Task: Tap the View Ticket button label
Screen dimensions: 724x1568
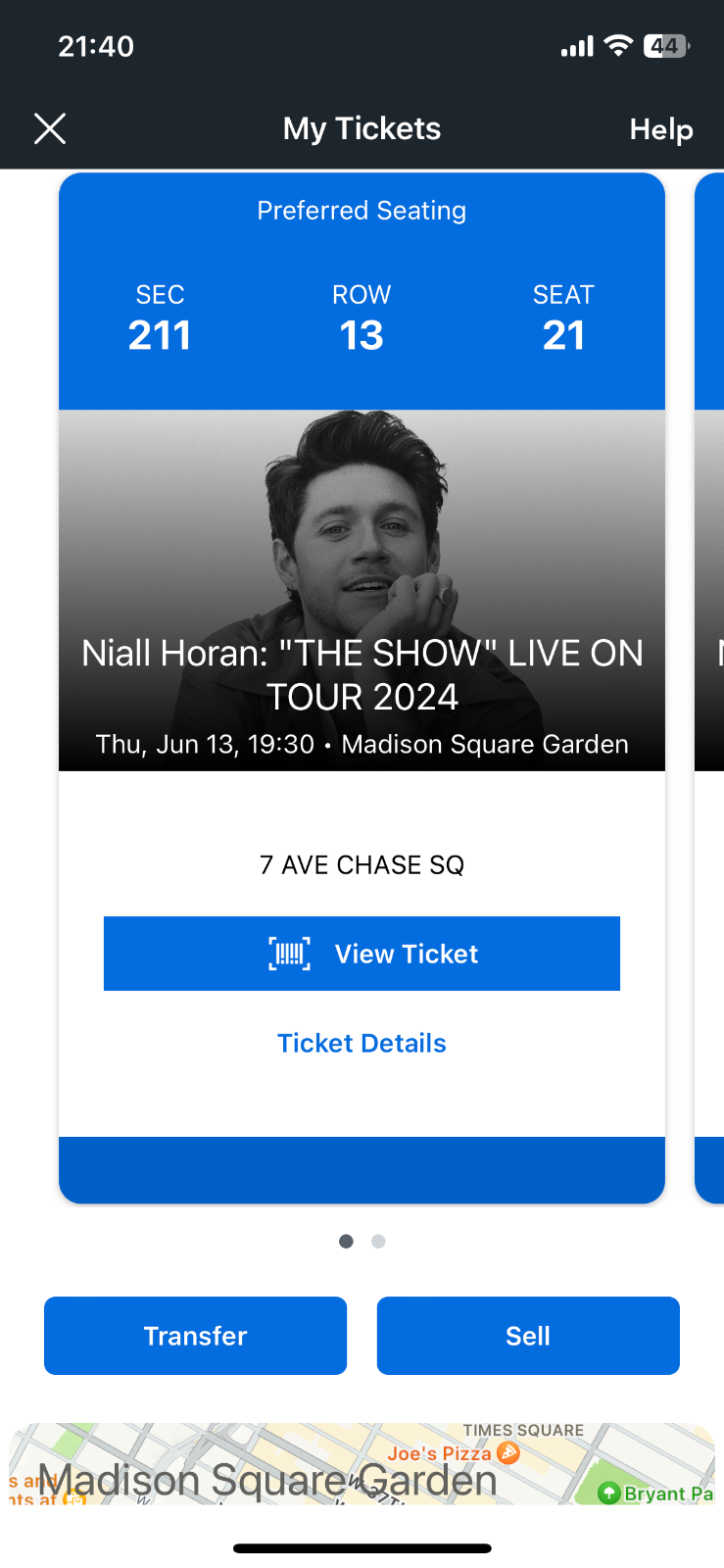Action: click(407, 954)
